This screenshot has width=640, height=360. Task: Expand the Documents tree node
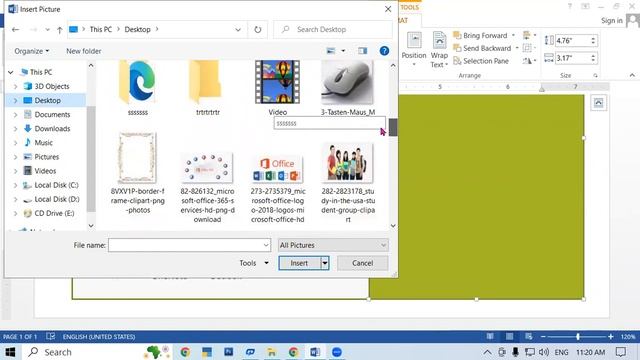[16, 115]
